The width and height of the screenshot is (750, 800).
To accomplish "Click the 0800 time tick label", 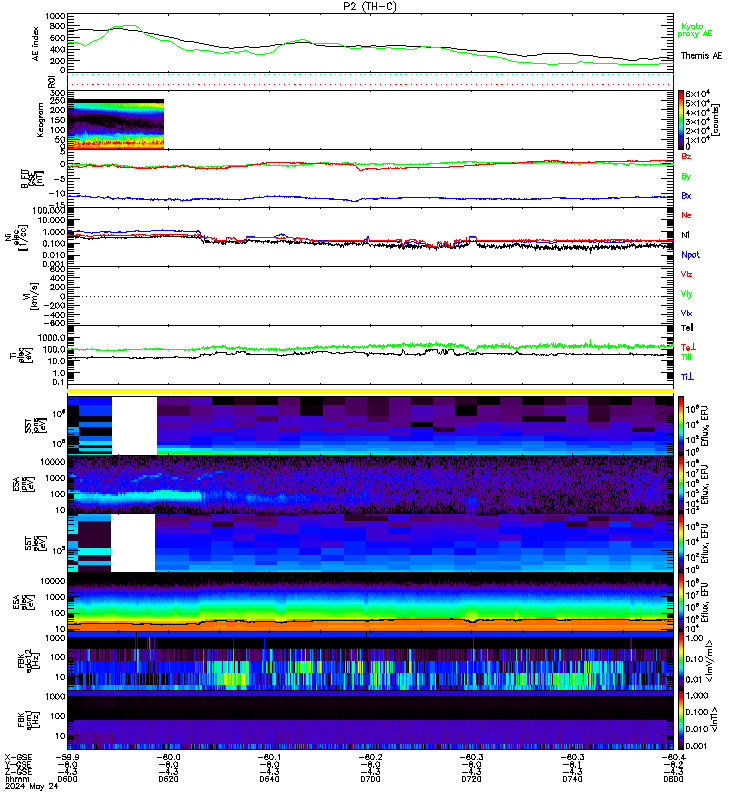I will [x=673, y=779].
